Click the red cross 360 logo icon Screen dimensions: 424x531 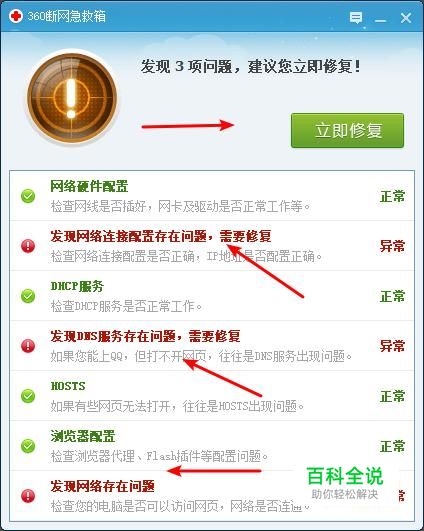[15, 16]
